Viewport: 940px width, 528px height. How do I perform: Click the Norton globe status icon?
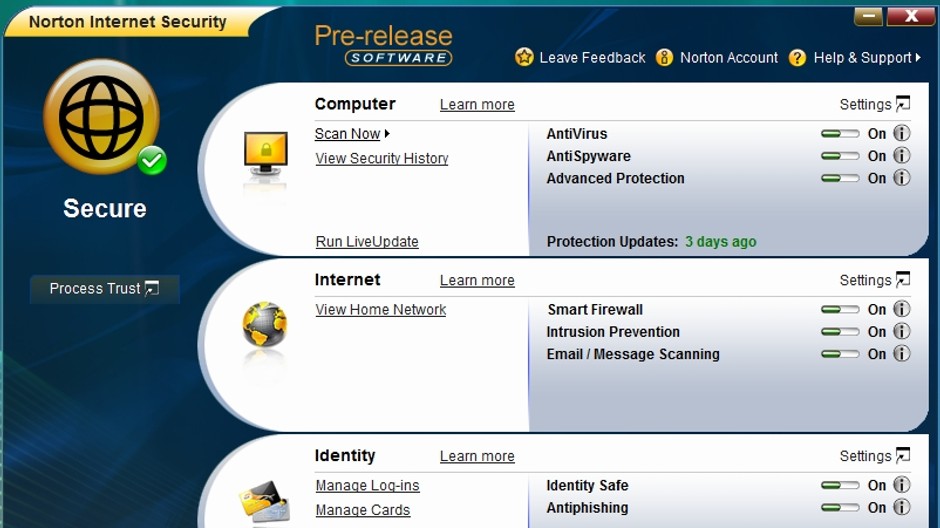(101, 117)
